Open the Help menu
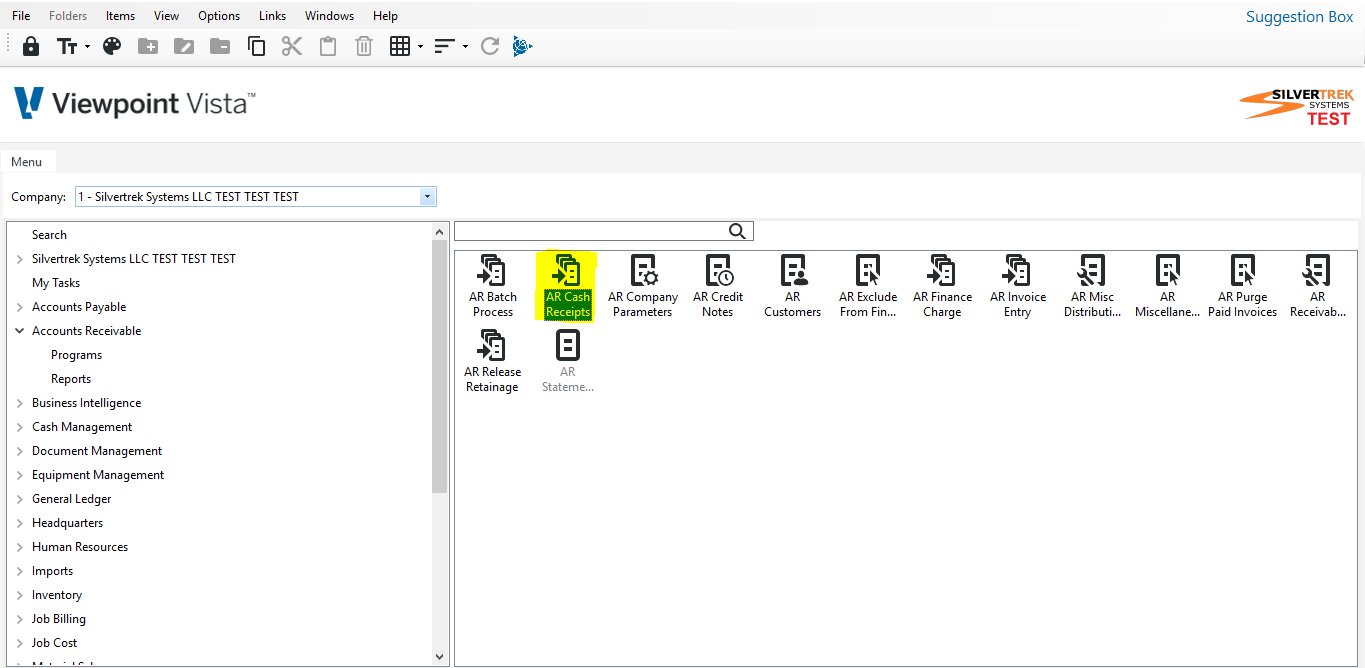Image resolution: width=1365 pixels, height=668 pixels. (385, 15)
